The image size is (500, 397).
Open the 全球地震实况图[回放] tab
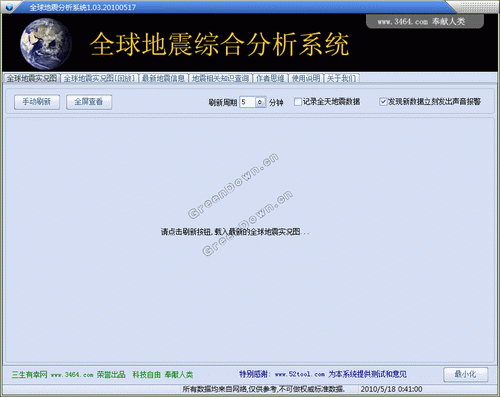[x=100, y=79]
